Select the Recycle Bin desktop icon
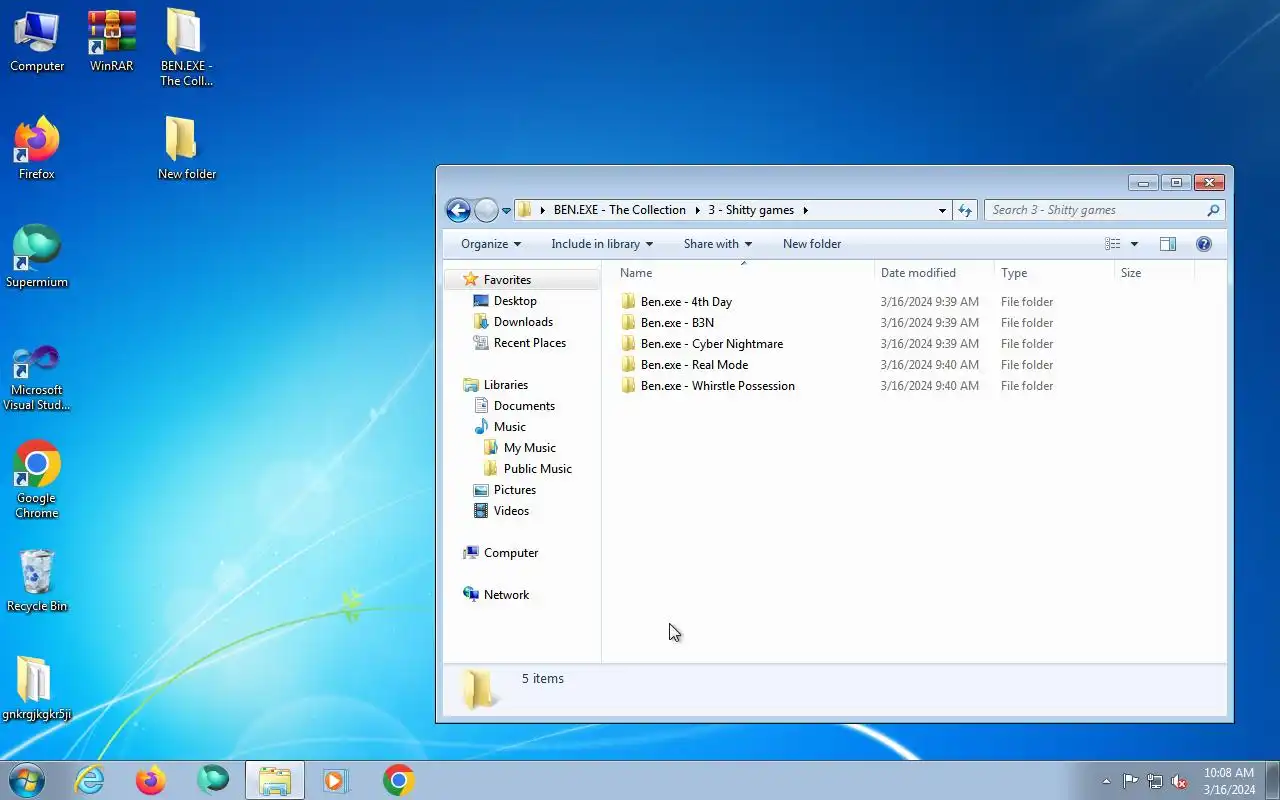1280x800 pixels. click(x=37, y=580)
